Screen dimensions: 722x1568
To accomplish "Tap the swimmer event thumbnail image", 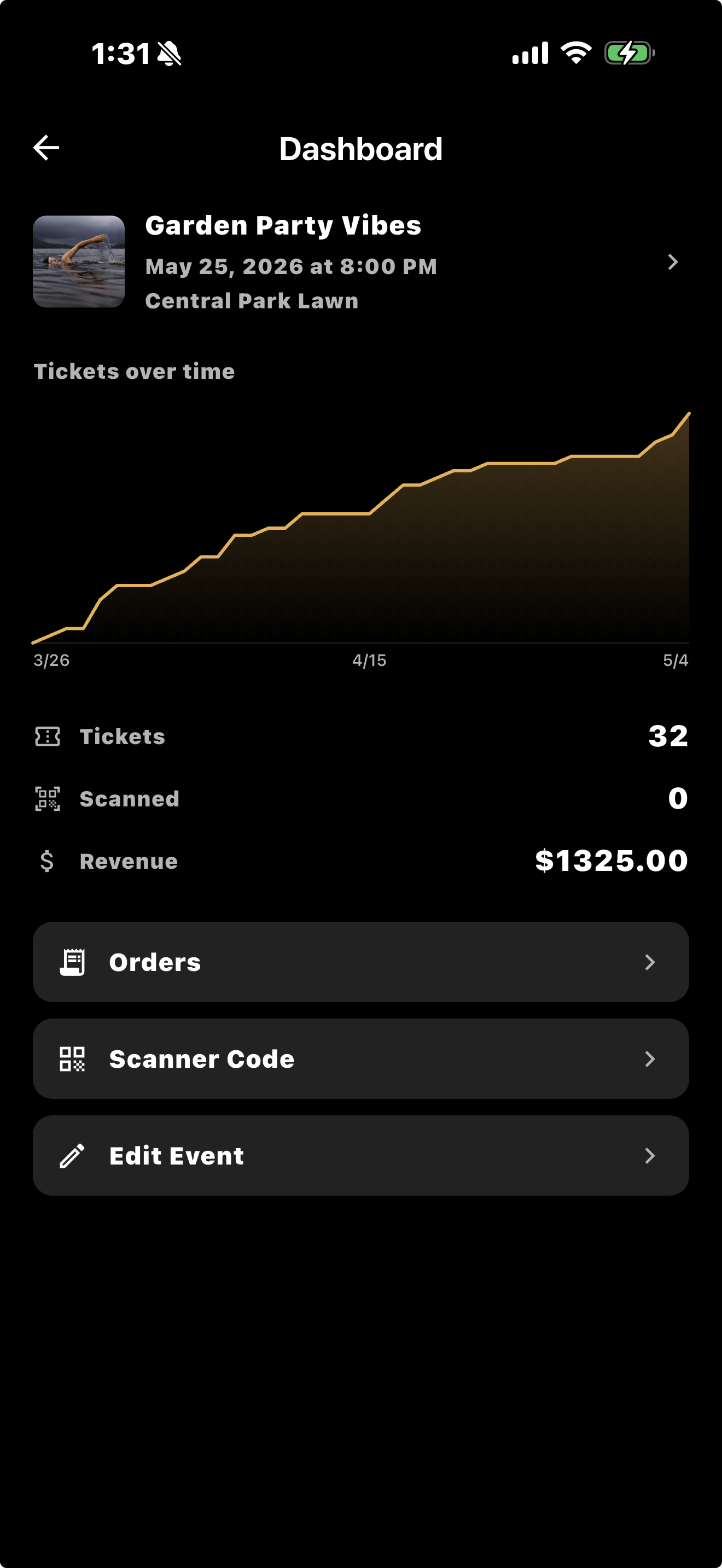I will point(79,262).
